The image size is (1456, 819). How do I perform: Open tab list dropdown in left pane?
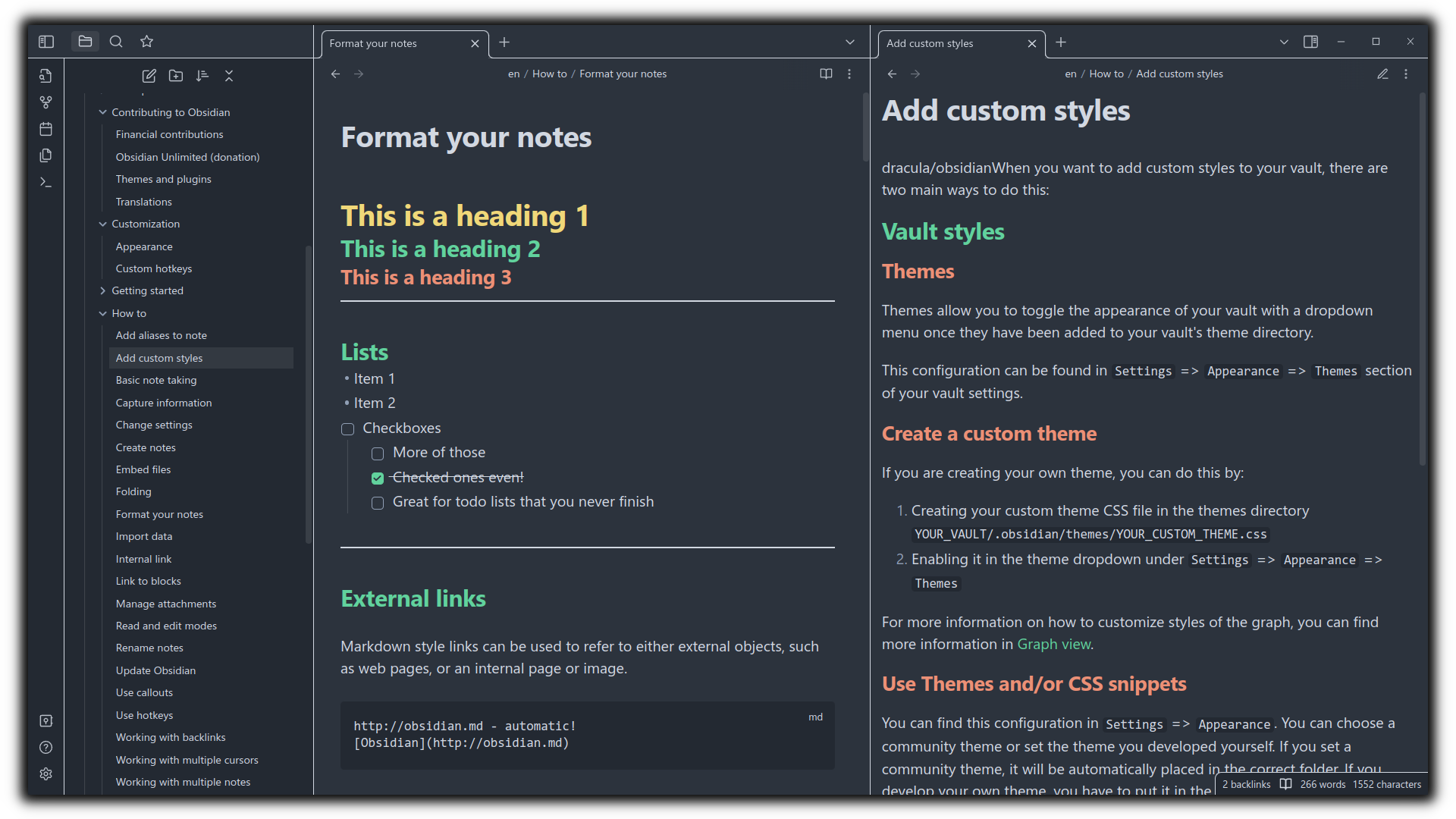point(850,42)
